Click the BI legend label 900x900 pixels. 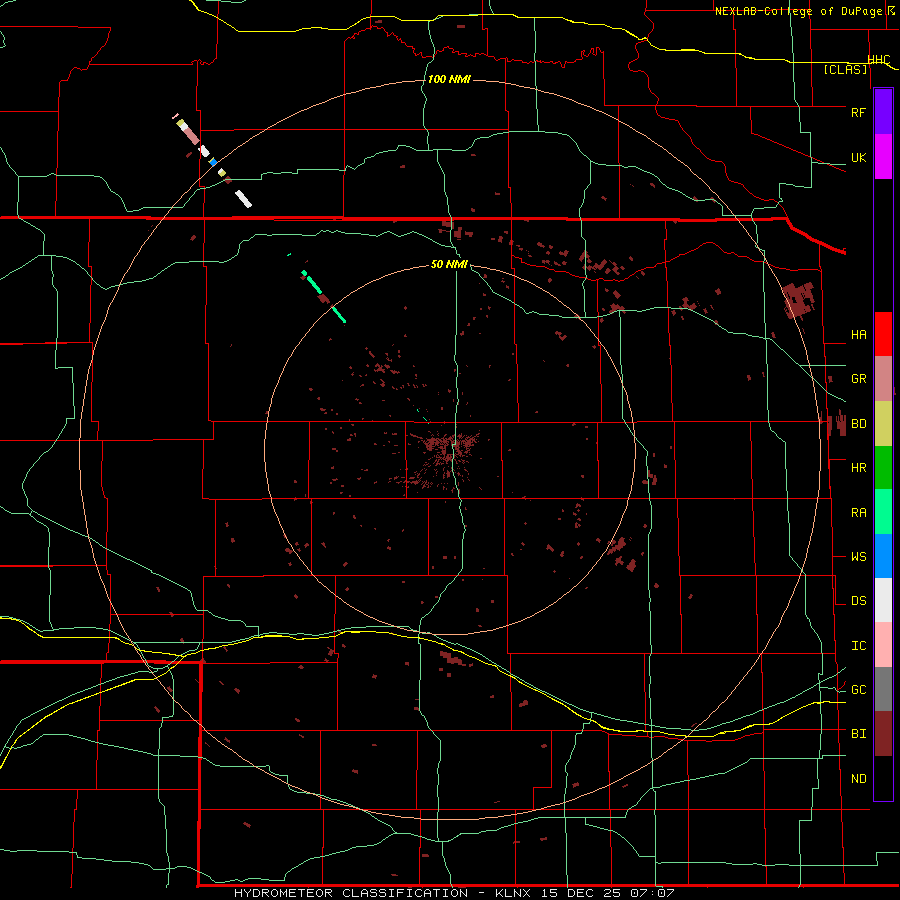(x=858, y=734)
